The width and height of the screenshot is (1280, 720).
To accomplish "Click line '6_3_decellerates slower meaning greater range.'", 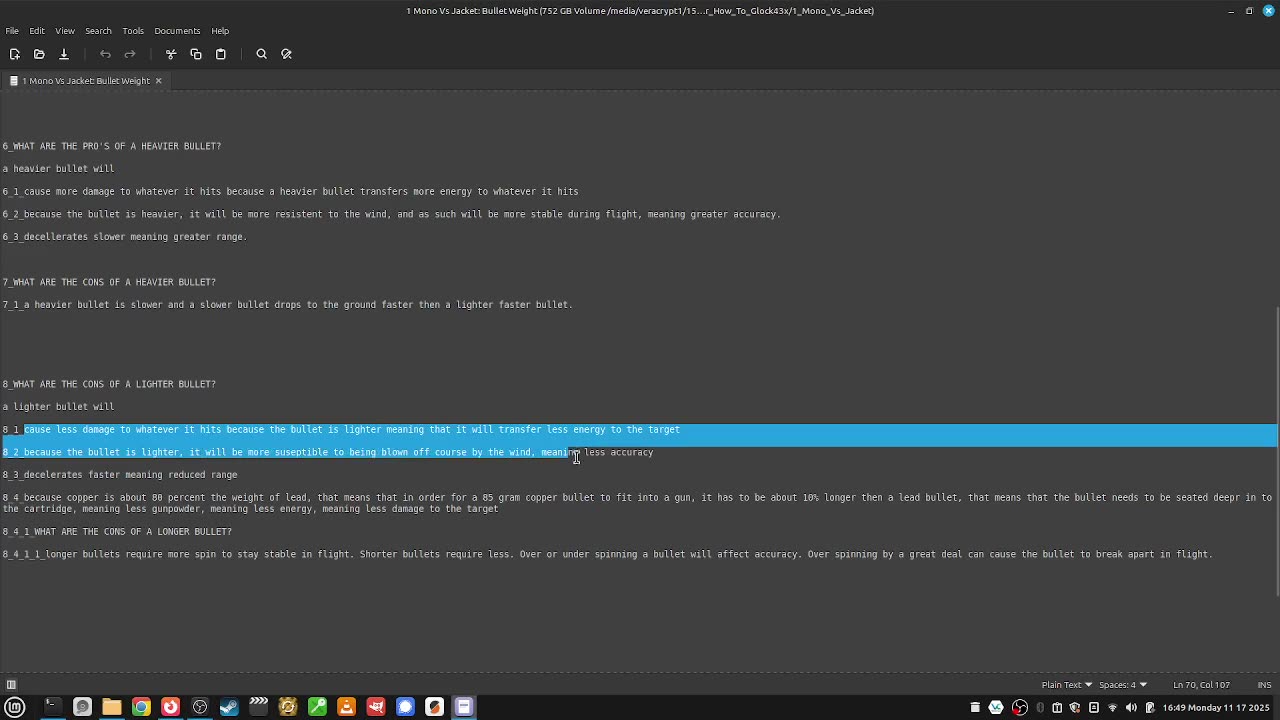I will [x=125, y=237].
